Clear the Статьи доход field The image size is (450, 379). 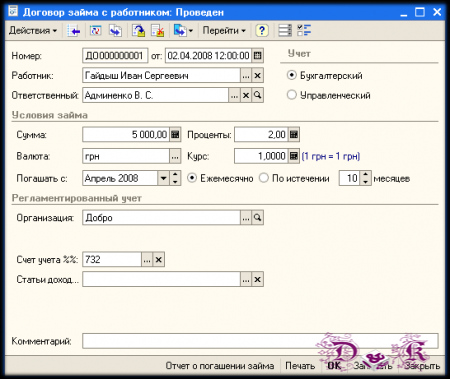coord(257,279)
